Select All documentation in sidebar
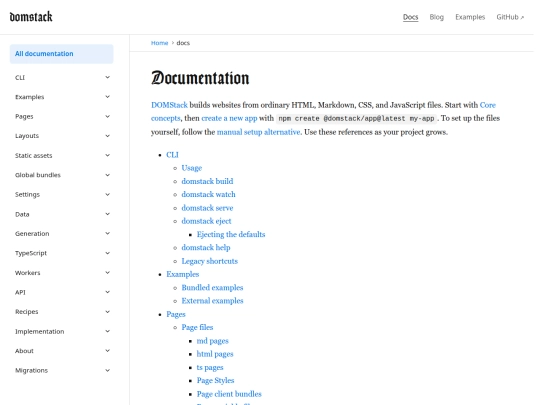Screen dimensions: 540x405 pyautogui.click(x=61, y=54)
